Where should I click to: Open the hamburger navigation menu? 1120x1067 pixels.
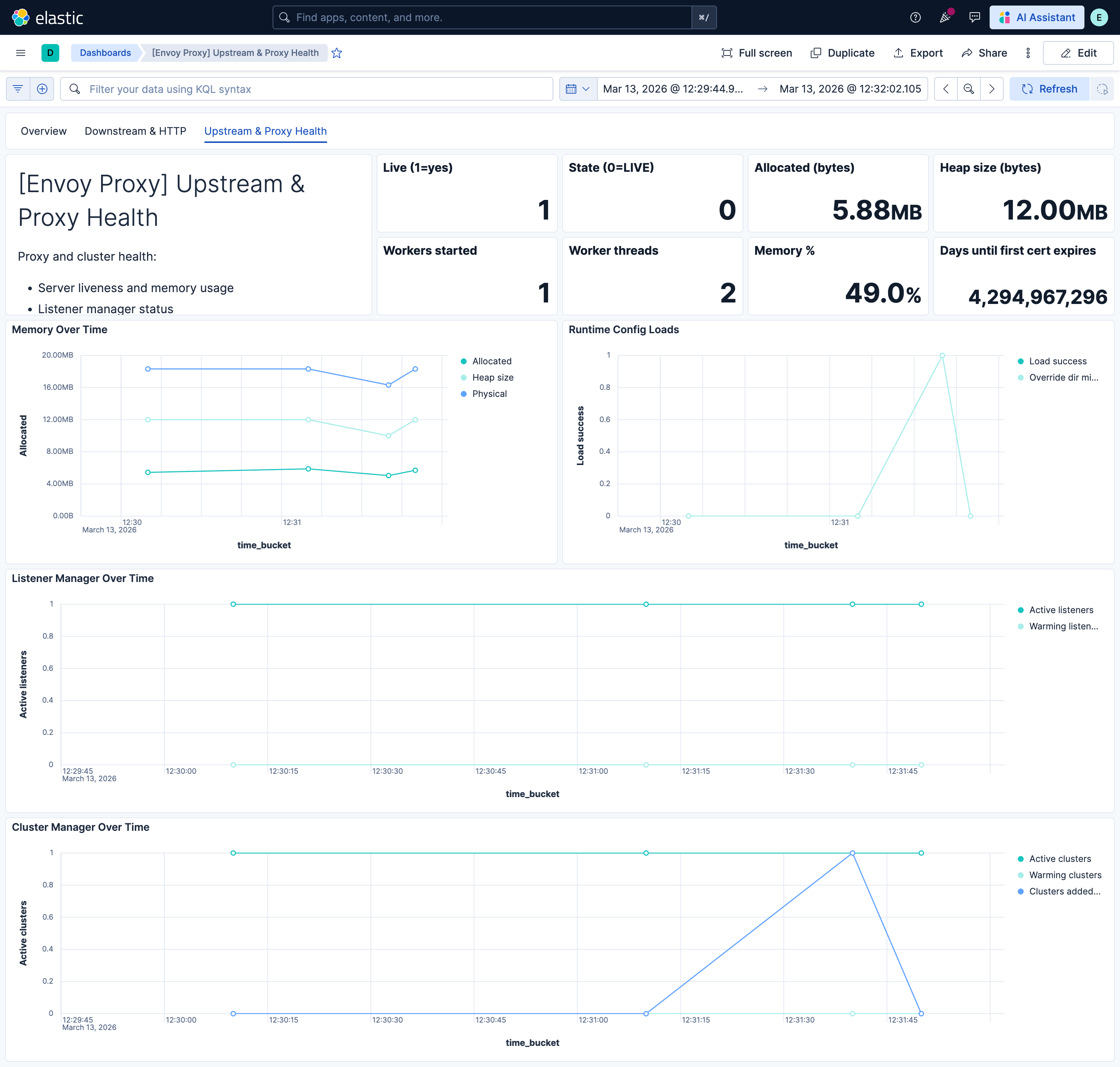pyautogui.click(x=20, y=53)
